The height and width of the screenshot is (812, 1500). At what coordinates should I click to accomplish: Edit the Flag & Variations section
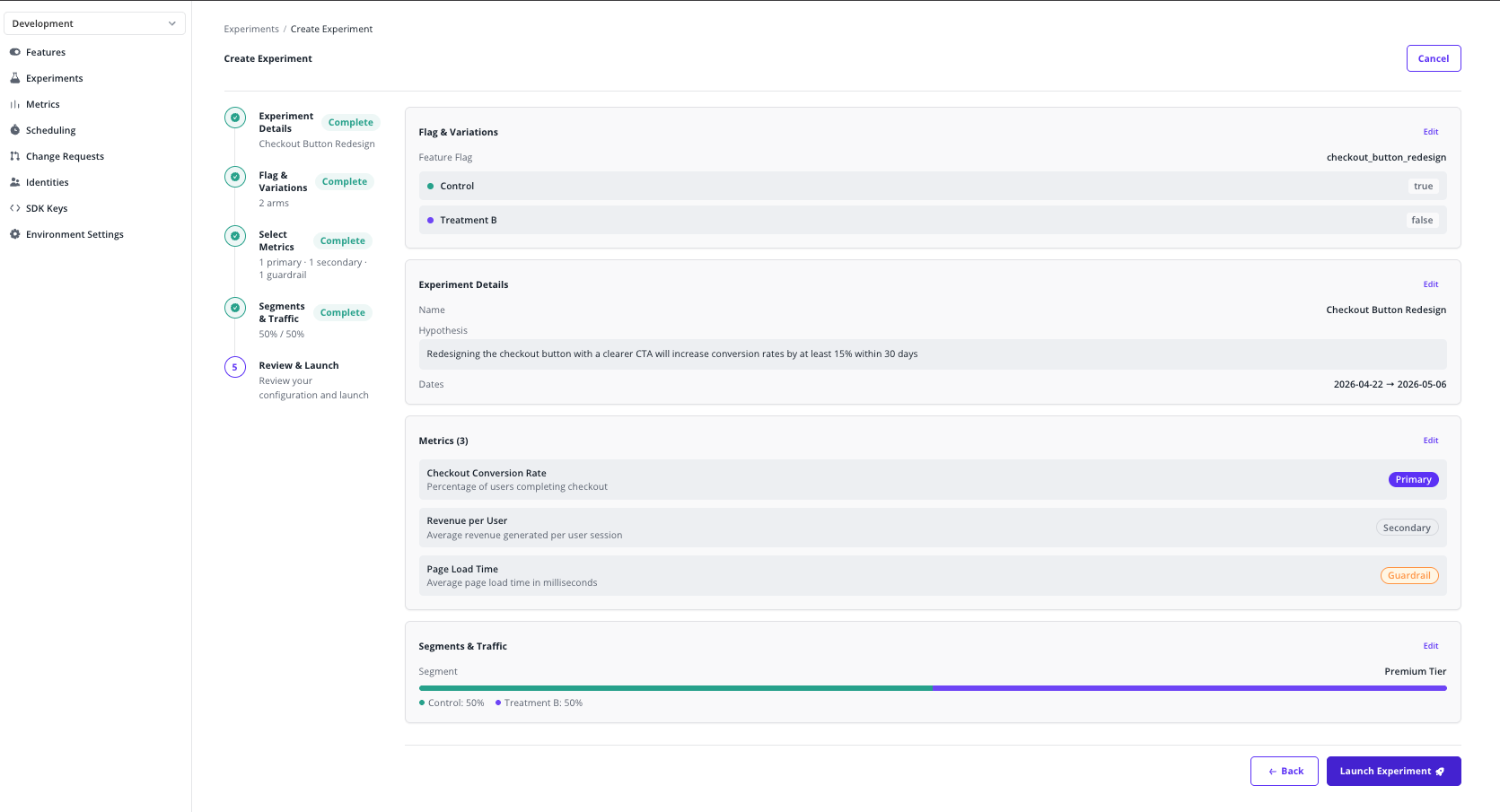point(1430,132)
